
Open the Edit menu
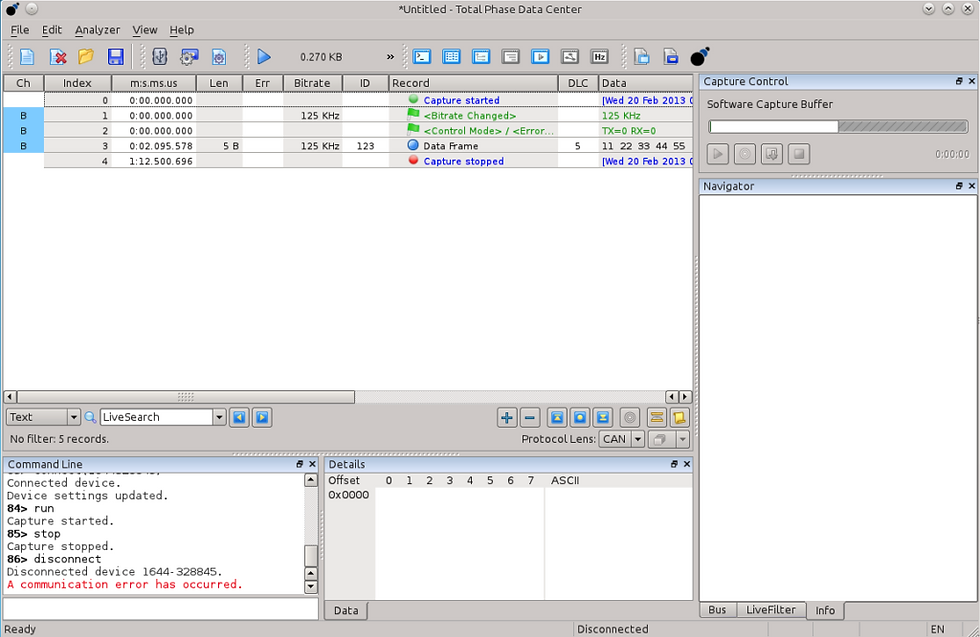pyautogui.click(x=52, y=29)
